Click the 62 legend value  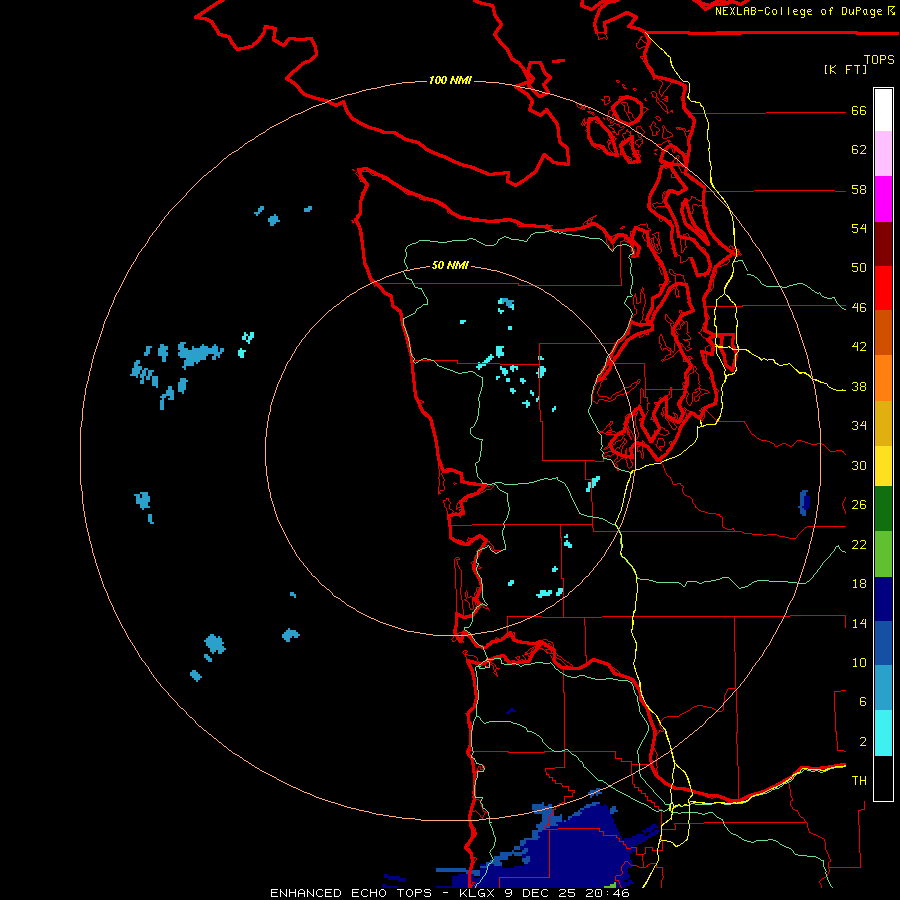(859, 150)
